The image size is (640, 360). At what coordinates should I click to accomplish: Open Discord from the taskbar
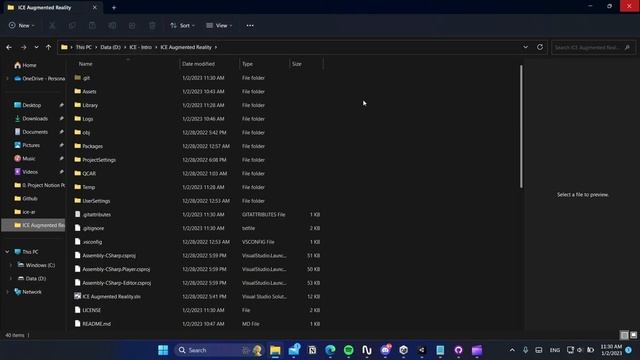pos(385,350)
